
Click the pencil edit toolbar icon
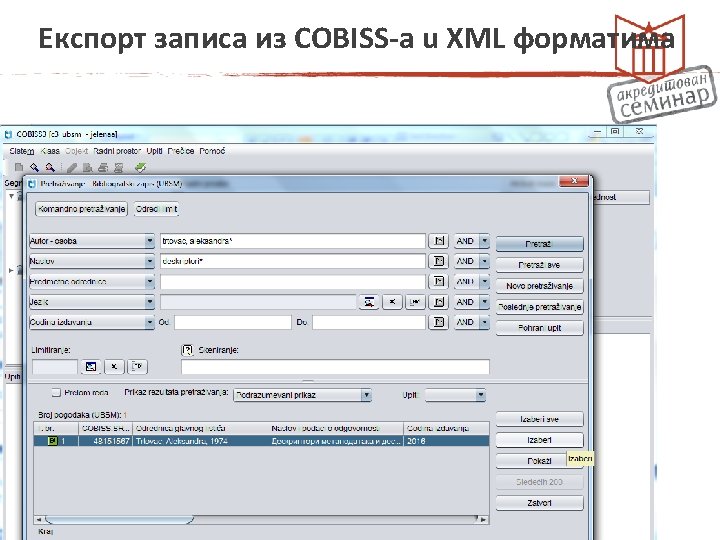point(72,168)
